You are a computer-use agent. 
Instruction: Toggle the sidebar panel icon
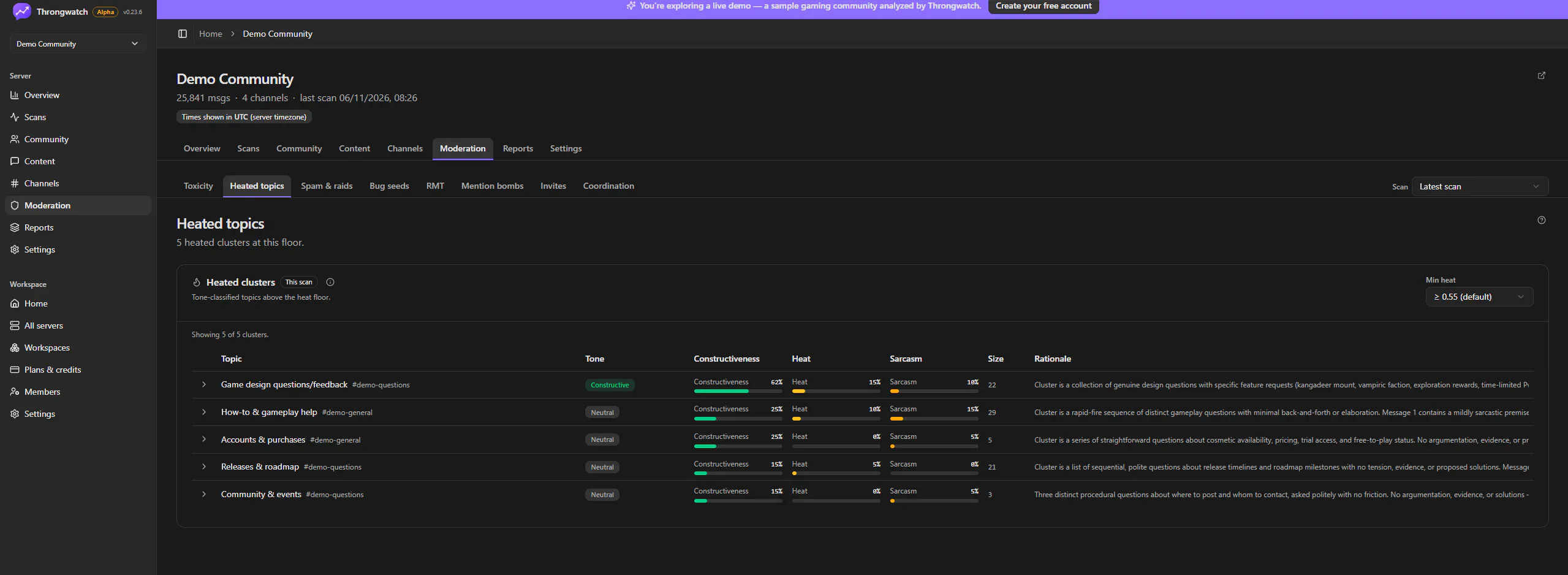[183, 34]
